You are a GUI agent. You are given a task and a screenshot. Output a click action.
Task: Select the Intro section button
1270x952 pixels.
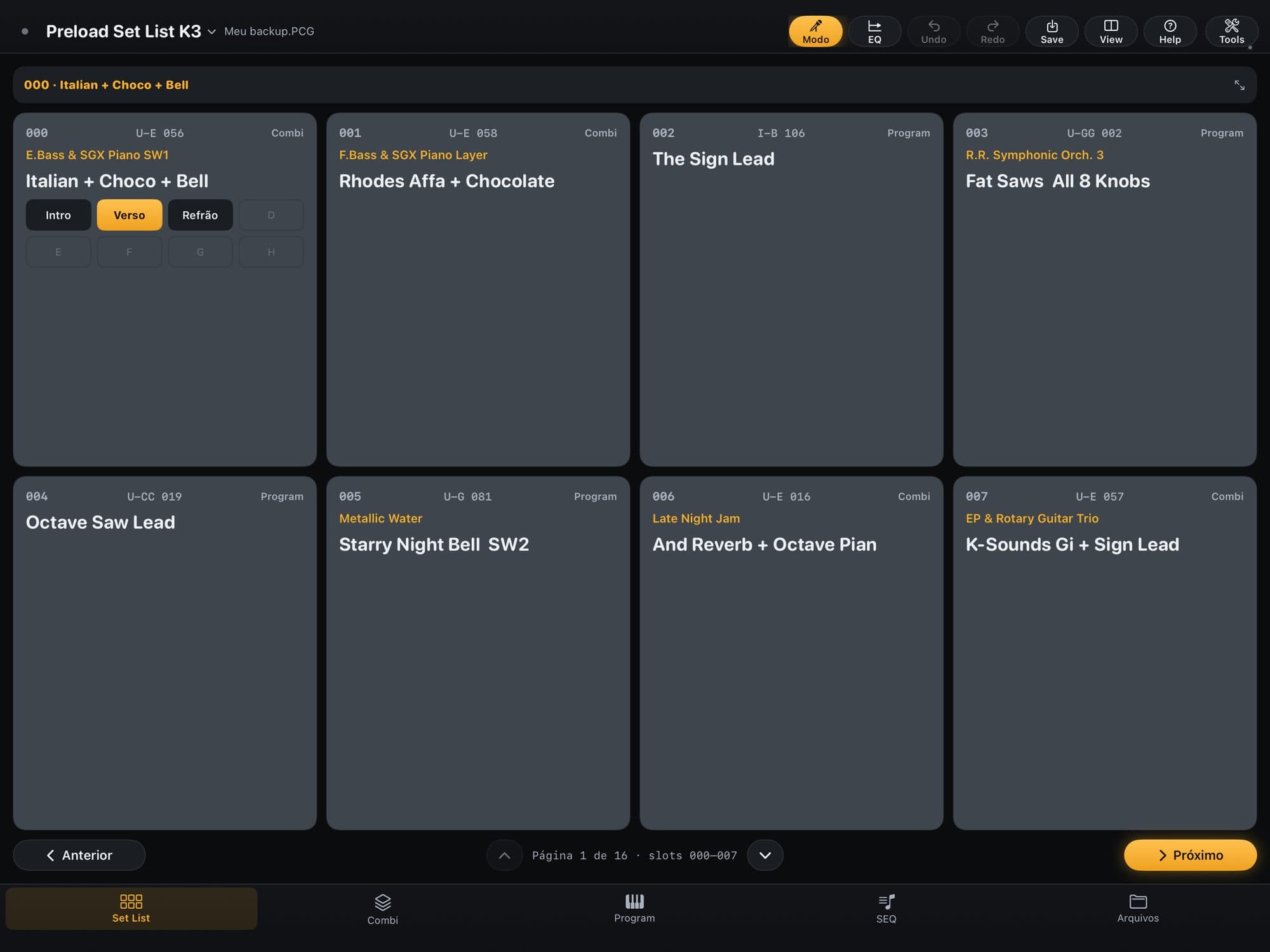tap(58, 215)
